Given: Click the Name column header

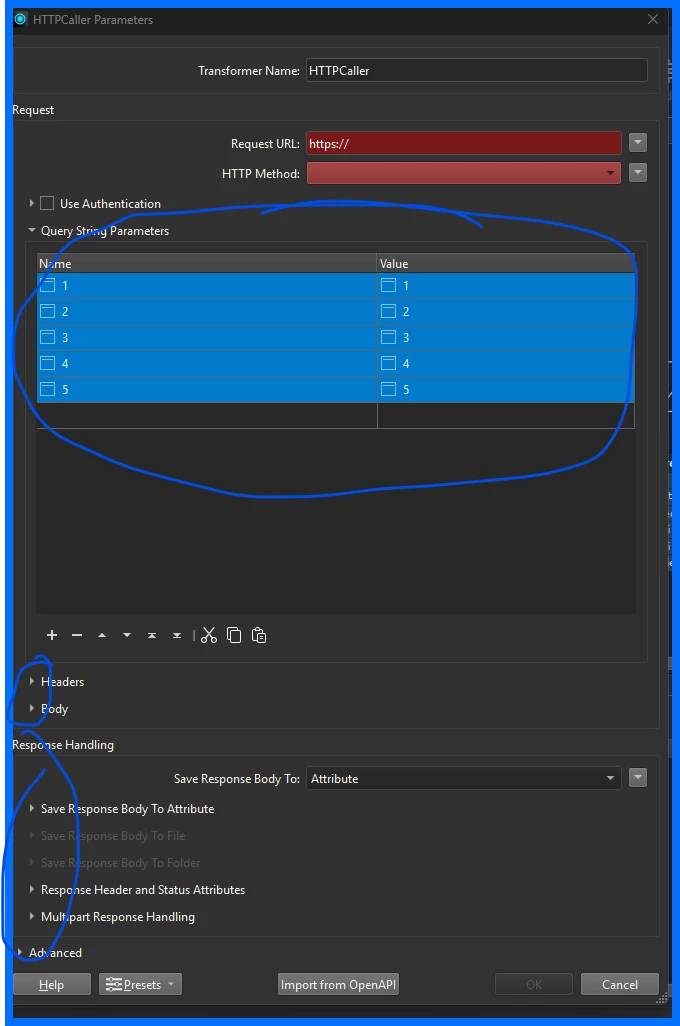Looking at the screenshot, I should [x=207, y=263].
